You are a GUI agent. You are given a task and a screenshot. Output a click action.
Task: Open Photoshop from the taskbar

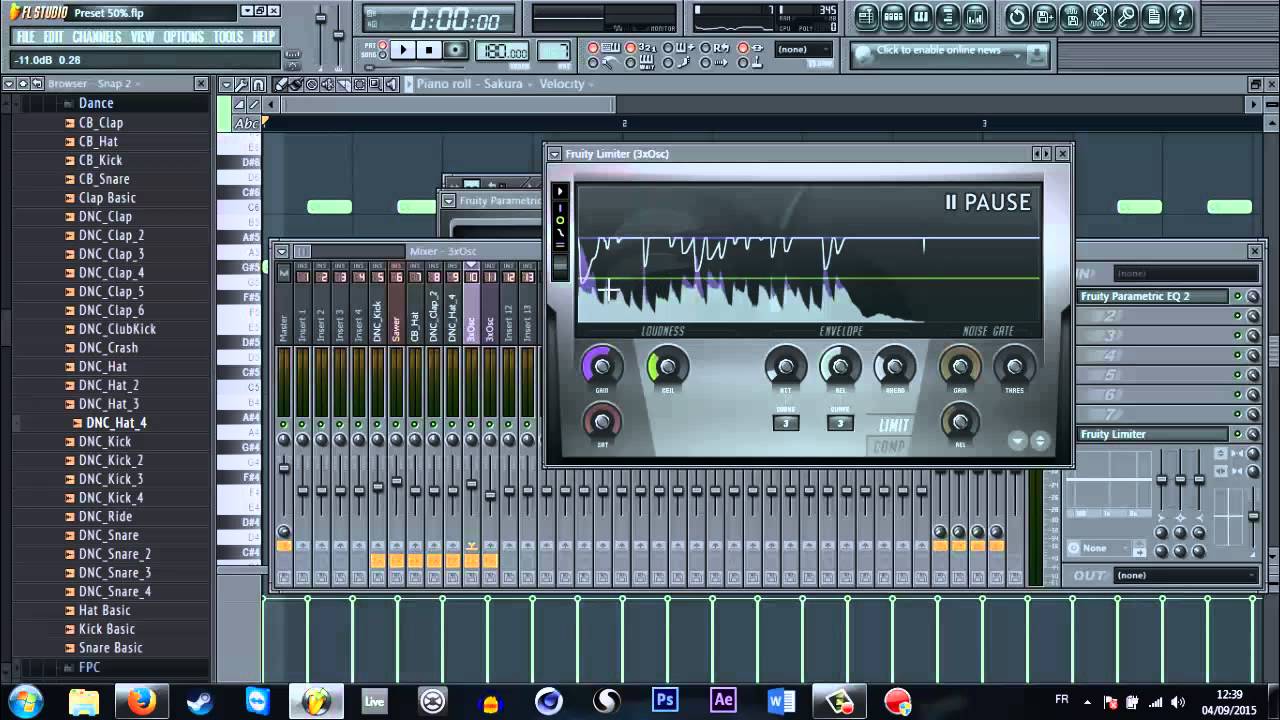(x=665, y=701)
